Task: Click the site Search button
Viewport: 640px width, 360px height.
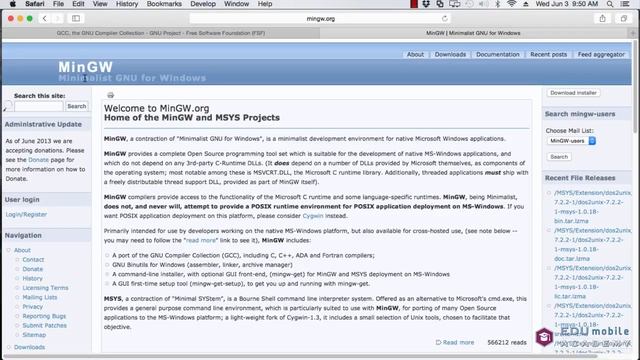Action: point(76,106)
